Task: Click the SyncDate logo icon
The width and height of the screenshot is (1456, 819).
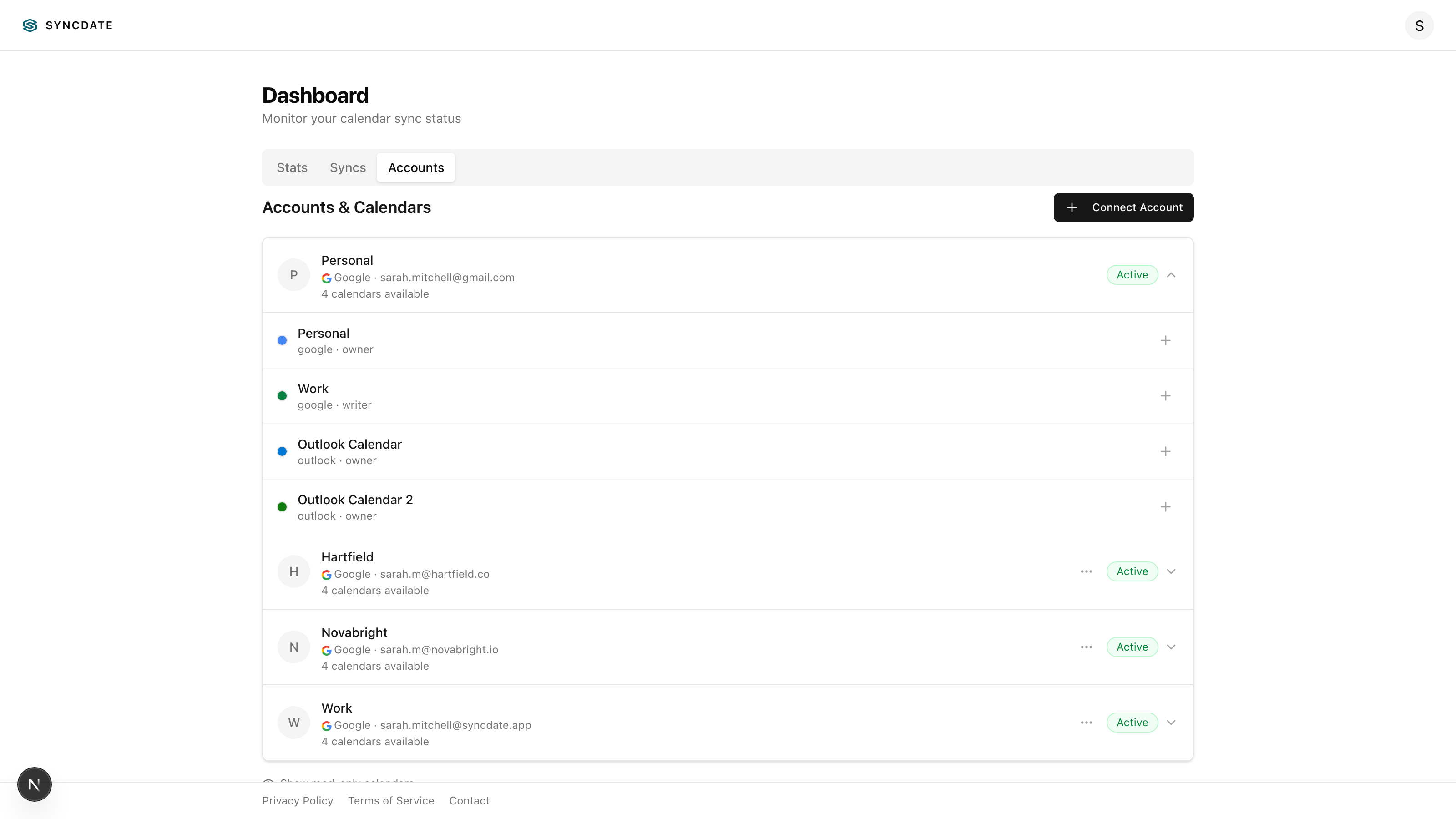Action: [x=30, y=25]
